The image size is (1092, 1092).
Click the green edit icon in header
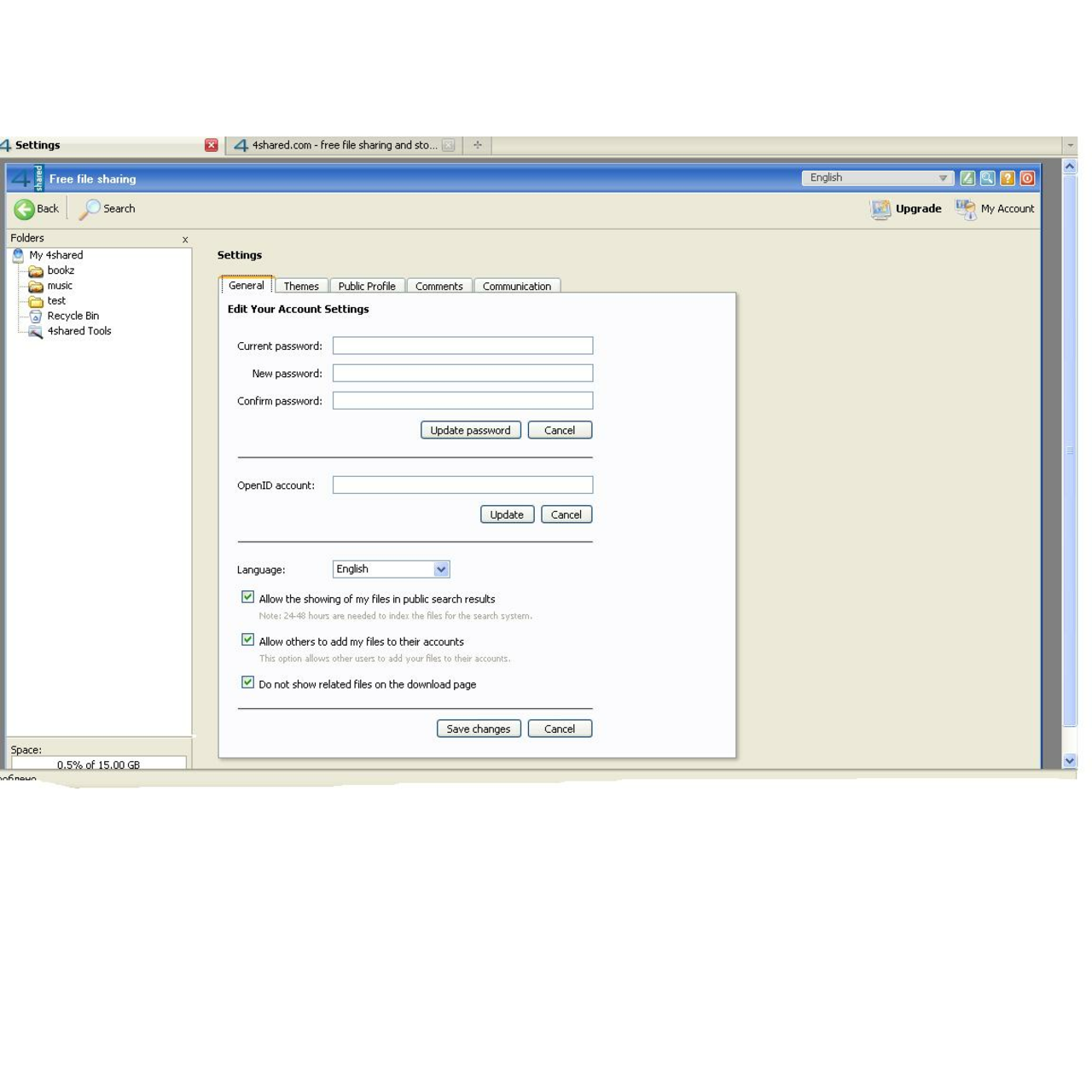coord(967,178)
